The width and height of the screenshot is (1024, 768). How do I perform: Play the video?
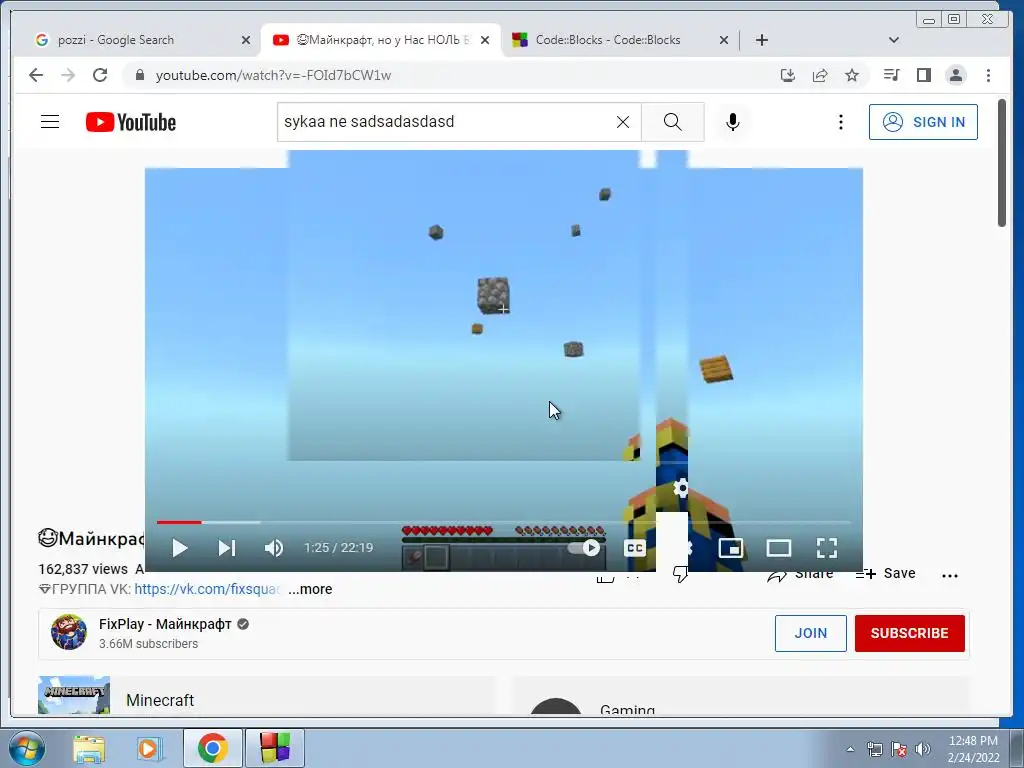(180, 548)
